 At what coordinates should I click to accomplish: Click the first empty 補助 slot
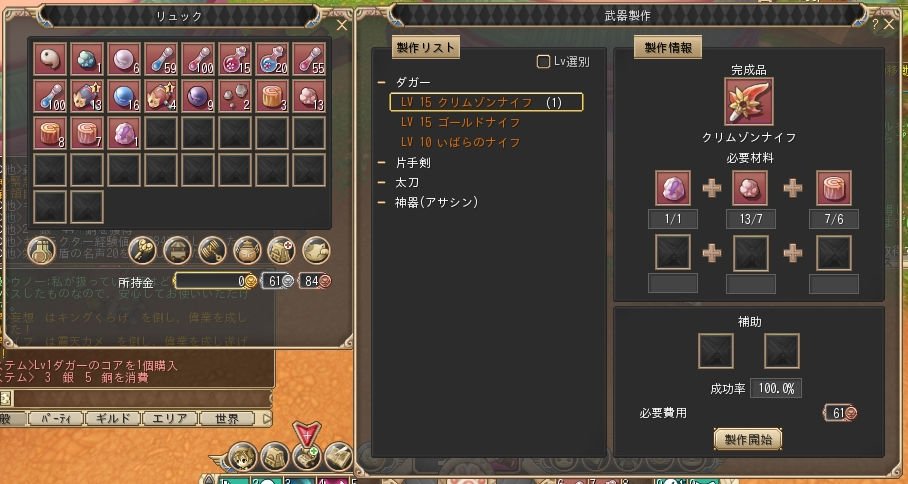(716, 351)
